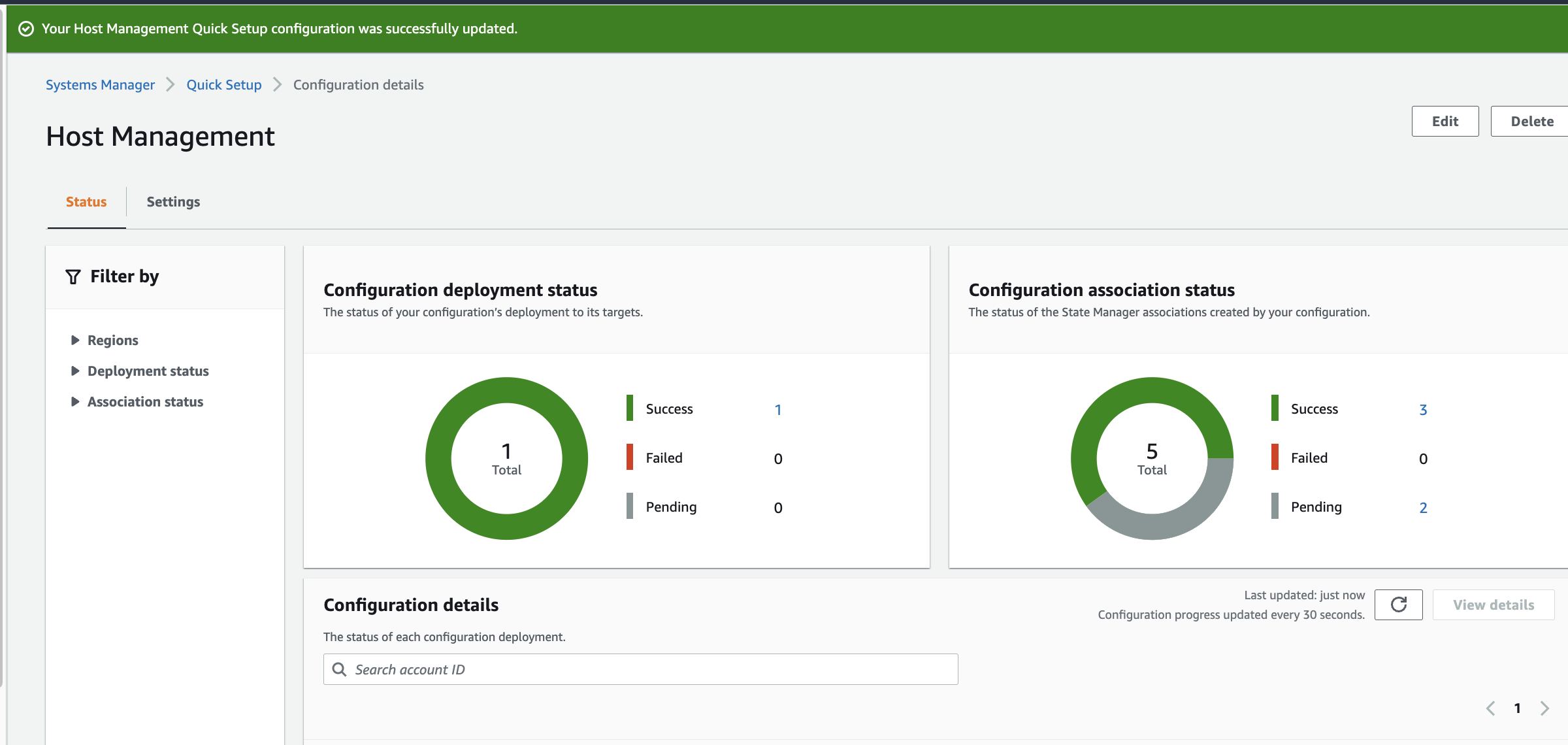This screenshot has width=1568, height=745.
Task: Click the association Success count 3
Action: (x=1423, y=410)
